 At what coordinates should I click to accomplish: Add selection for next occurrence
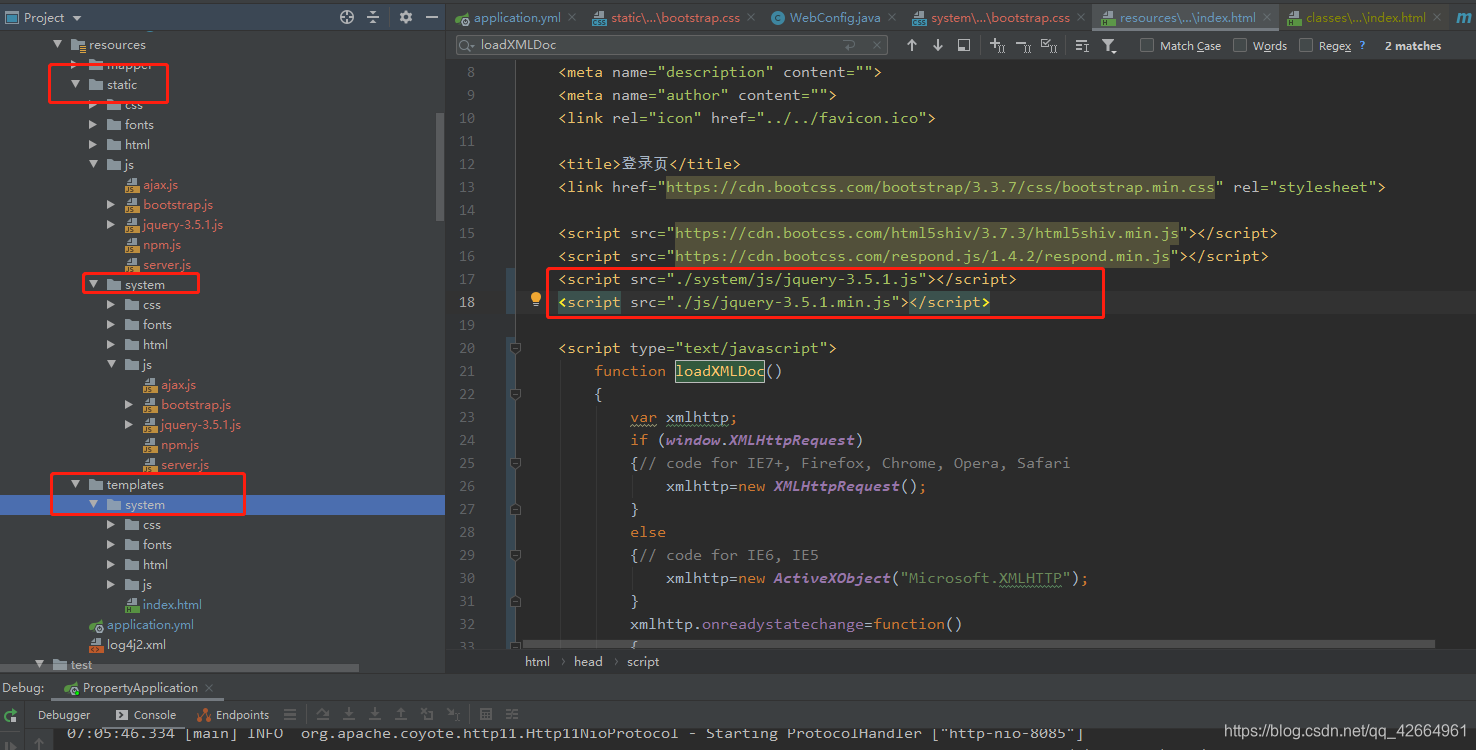[x=998, y=45]
